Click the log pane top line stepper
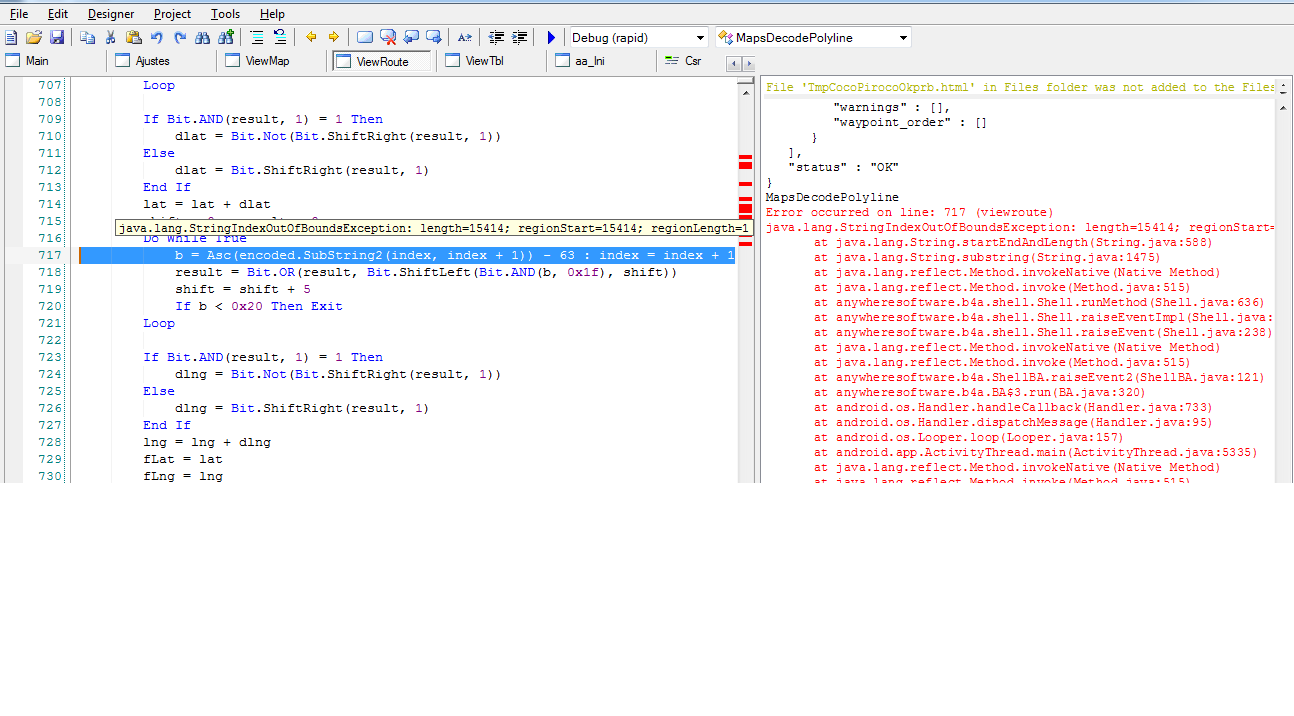Viewport: 1294px width, 716px height. [1285, 87]
